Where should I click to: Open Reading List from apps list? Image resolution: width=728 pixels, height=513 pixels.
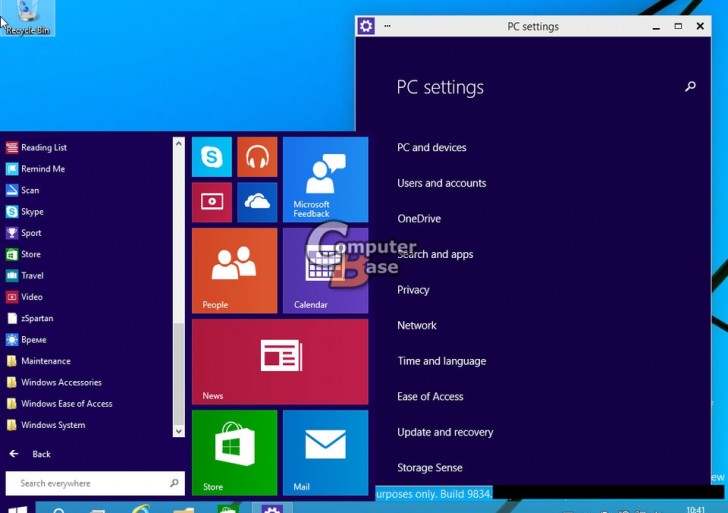tap(43, 147)
